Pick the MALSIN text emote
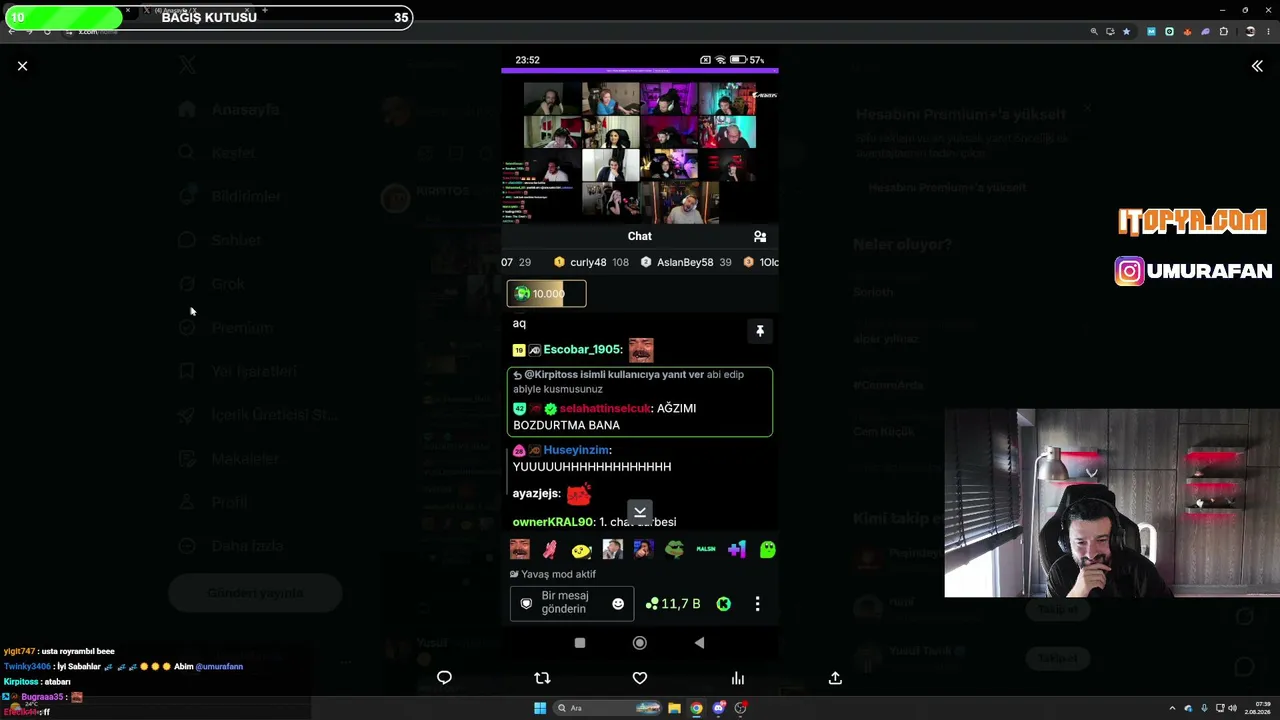1280x720 pixels. (706, 549)
